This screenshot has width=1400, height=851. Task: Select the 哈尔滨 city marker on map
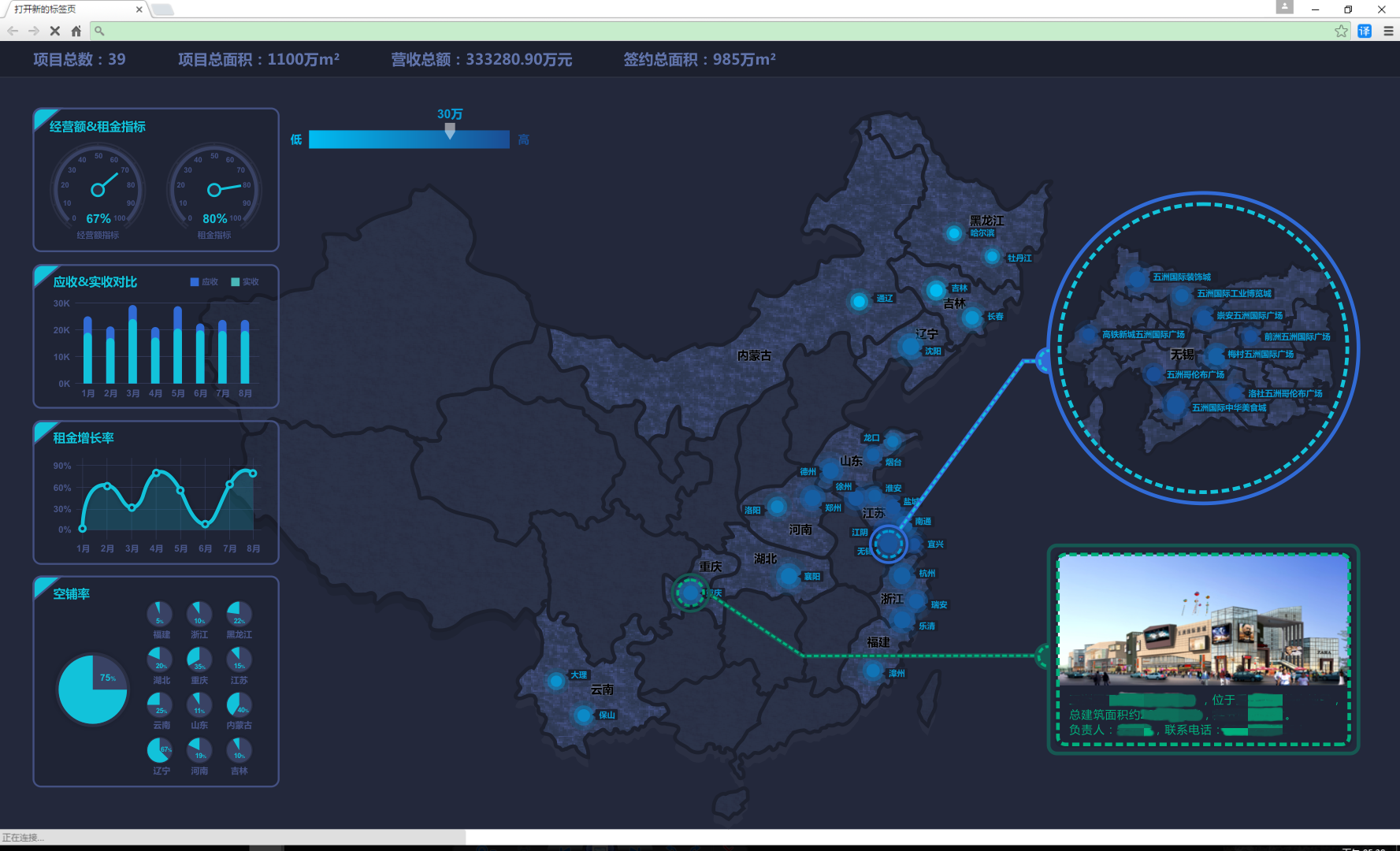tap(954, 233)
